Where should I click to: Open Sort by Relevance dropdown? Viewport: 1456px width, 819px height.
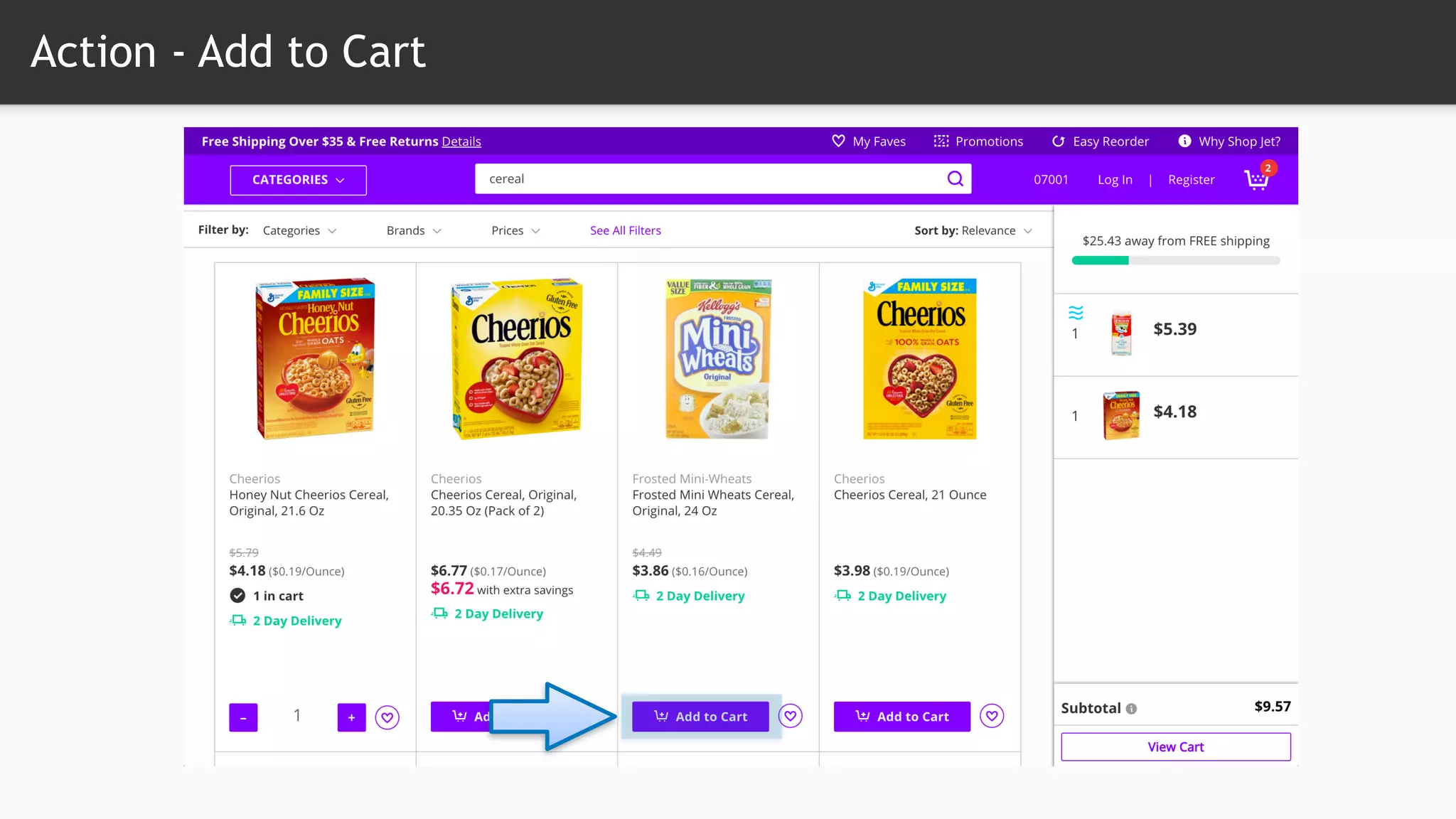[973, 230]
